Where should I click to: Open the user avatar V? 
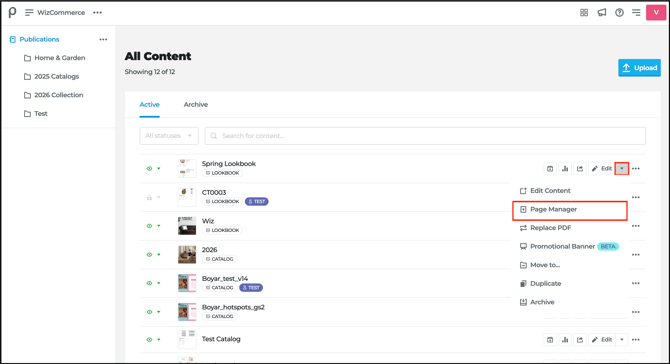(656, 12)
